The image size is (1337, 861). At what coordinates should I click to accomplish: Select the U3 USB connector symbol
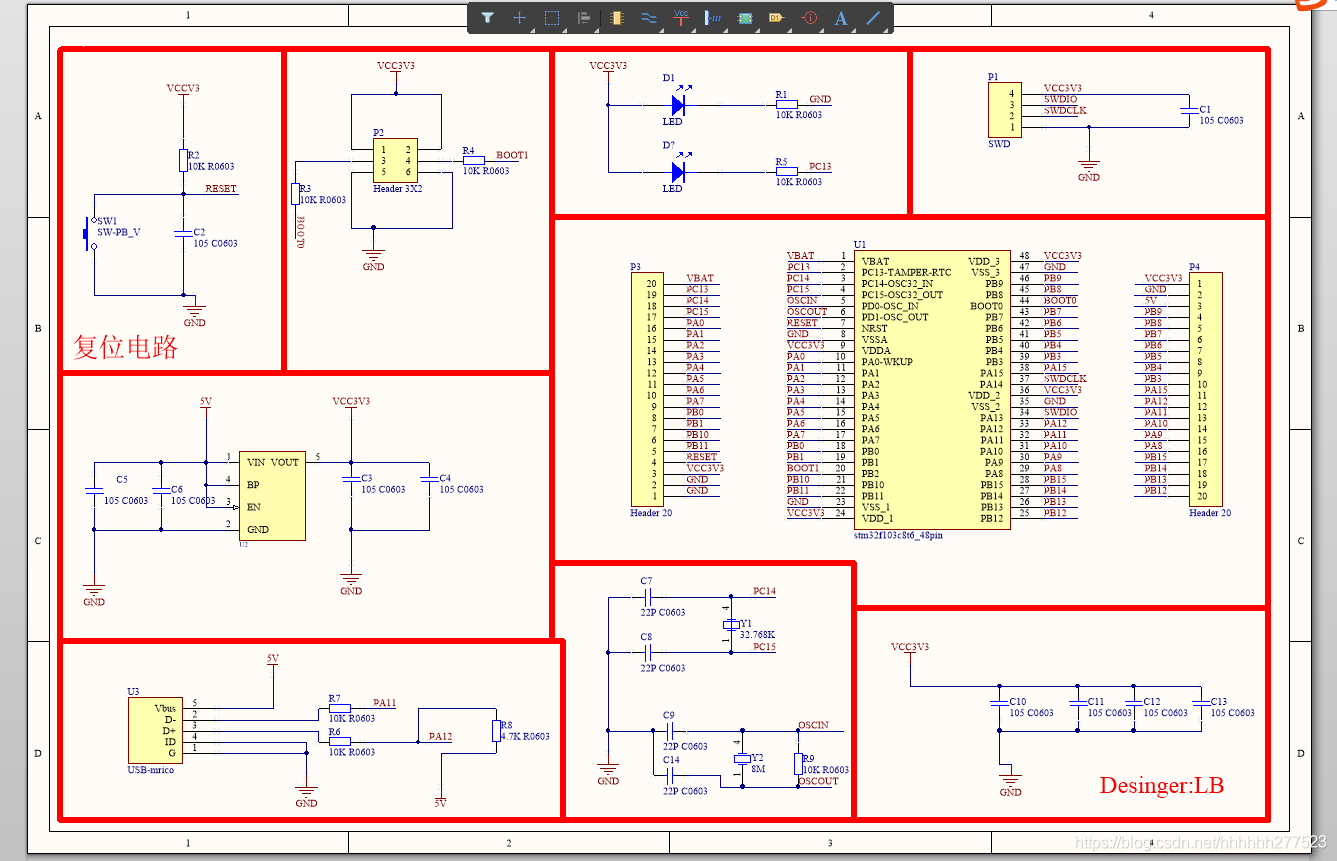pos(155,730)
